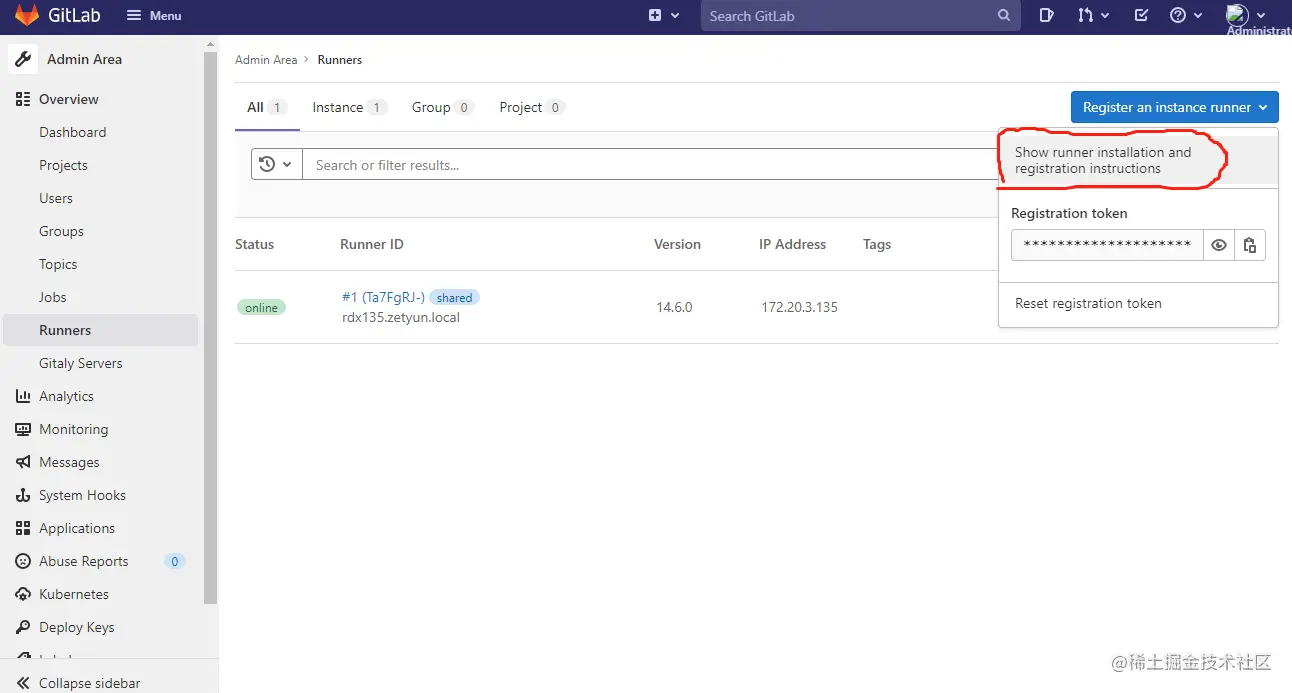Click the Applications grid icon

(23, 528)
